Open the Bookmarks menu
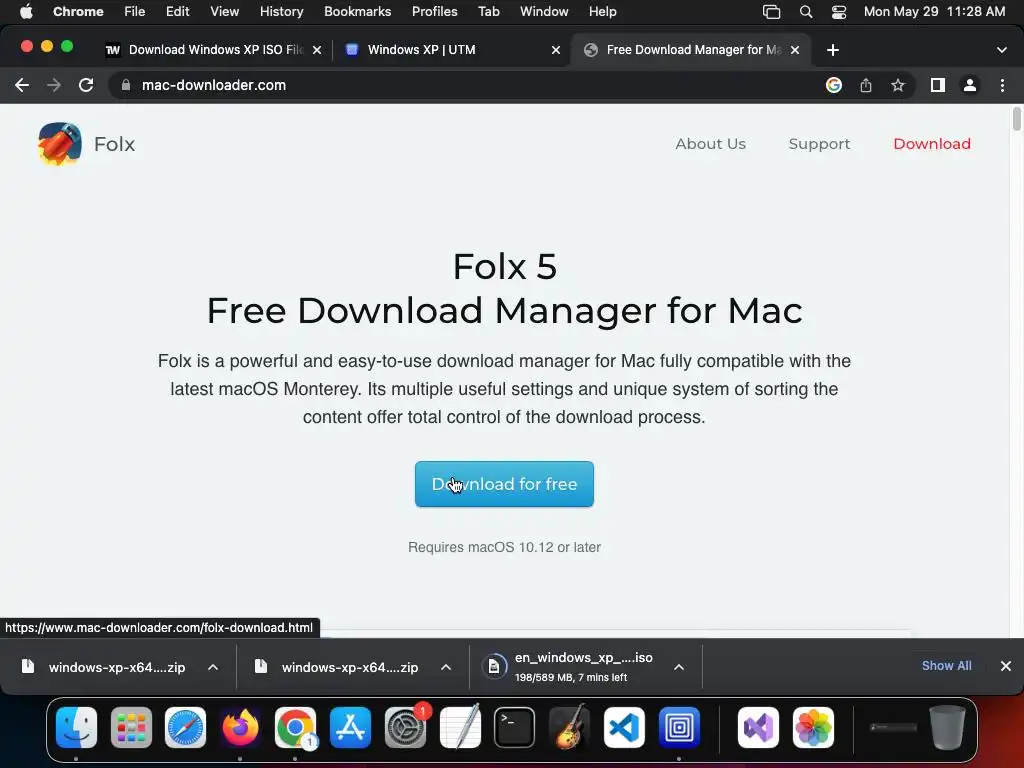Screen dimensions: 1024x768 (x=357, y=12)
